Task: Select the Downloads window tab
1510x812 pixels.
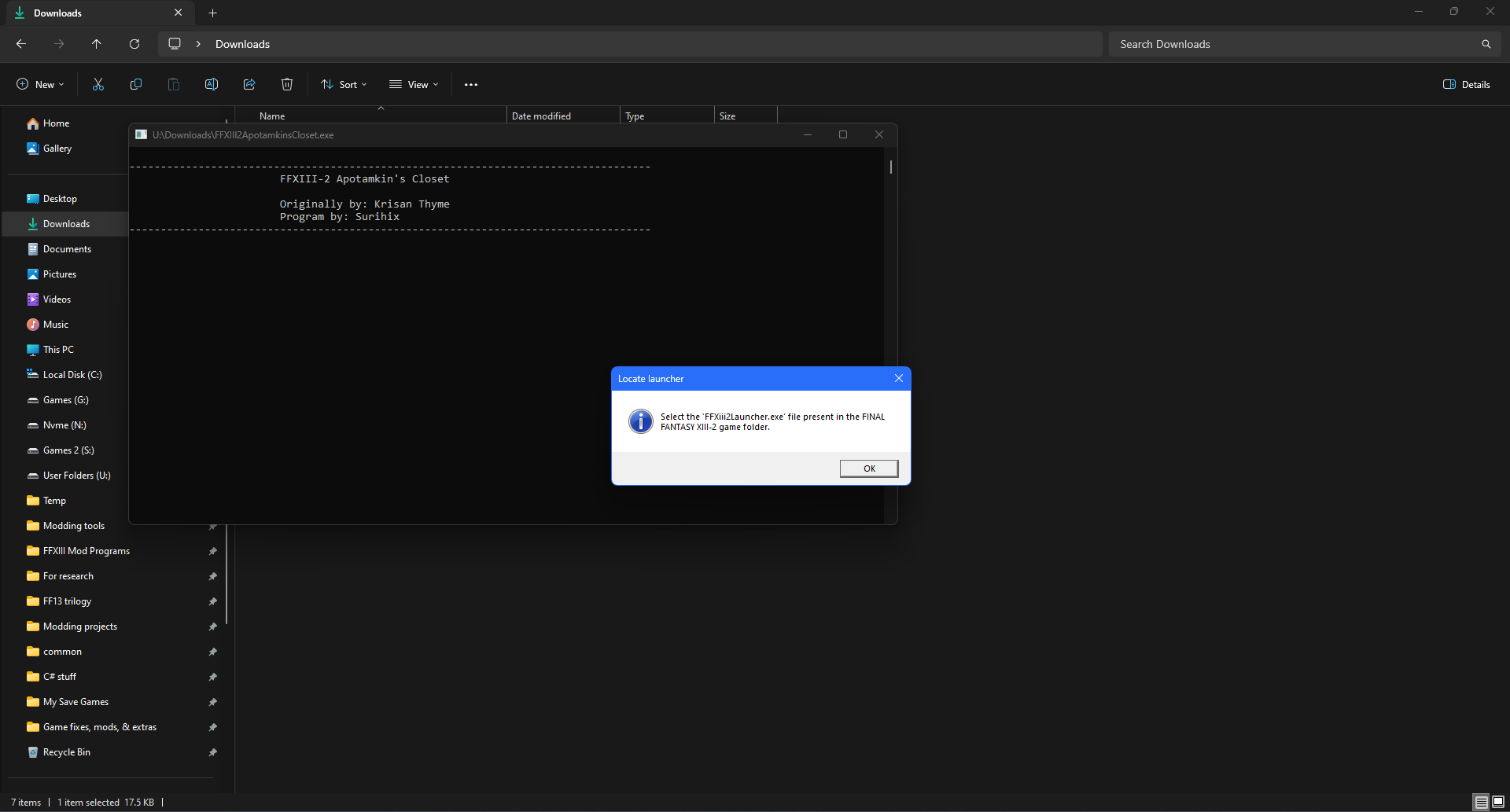Action: click(x=98, y=13)
